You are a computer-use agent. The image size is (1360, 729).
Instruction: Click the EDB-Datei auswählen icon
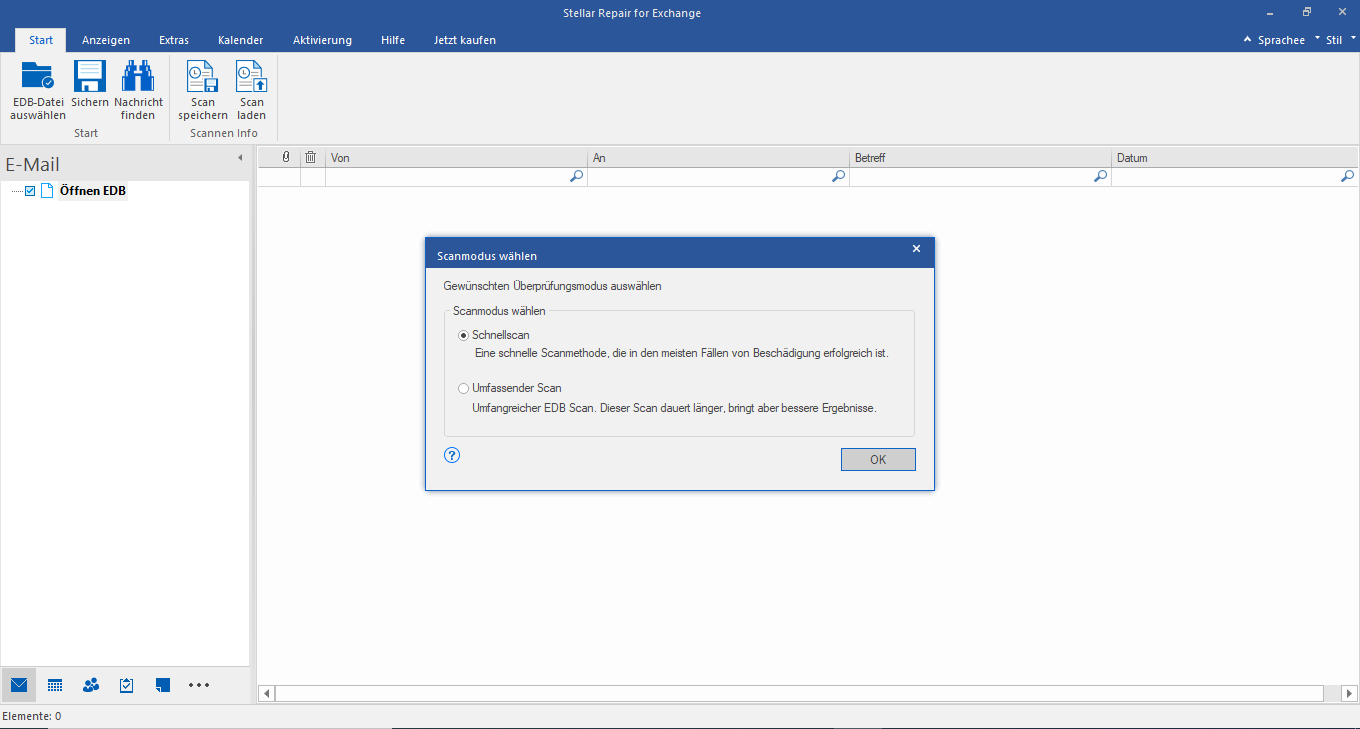pos(38,78)
